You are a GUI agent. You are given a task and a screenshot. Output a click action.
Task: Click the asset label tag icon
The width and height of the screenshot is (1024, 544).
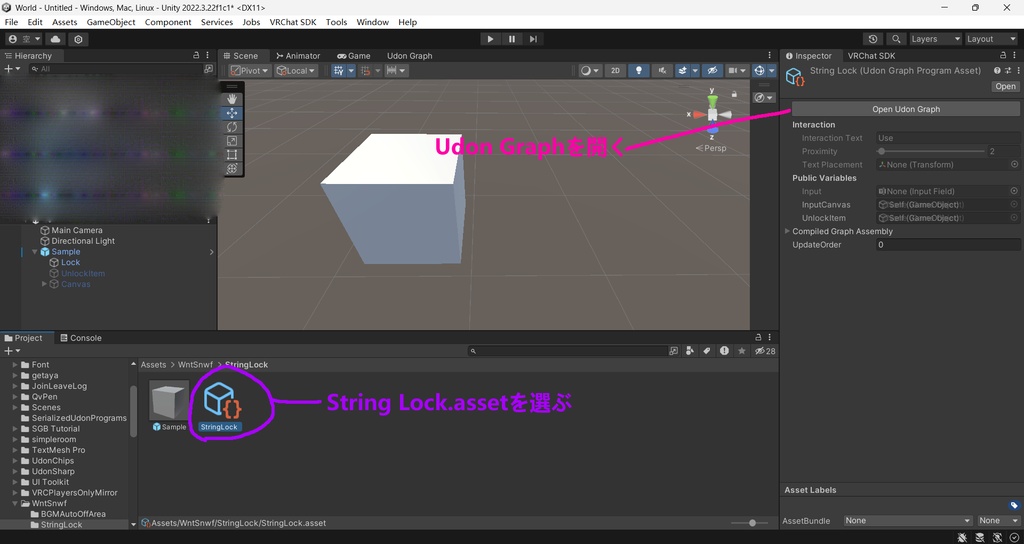pos(1014,505)
